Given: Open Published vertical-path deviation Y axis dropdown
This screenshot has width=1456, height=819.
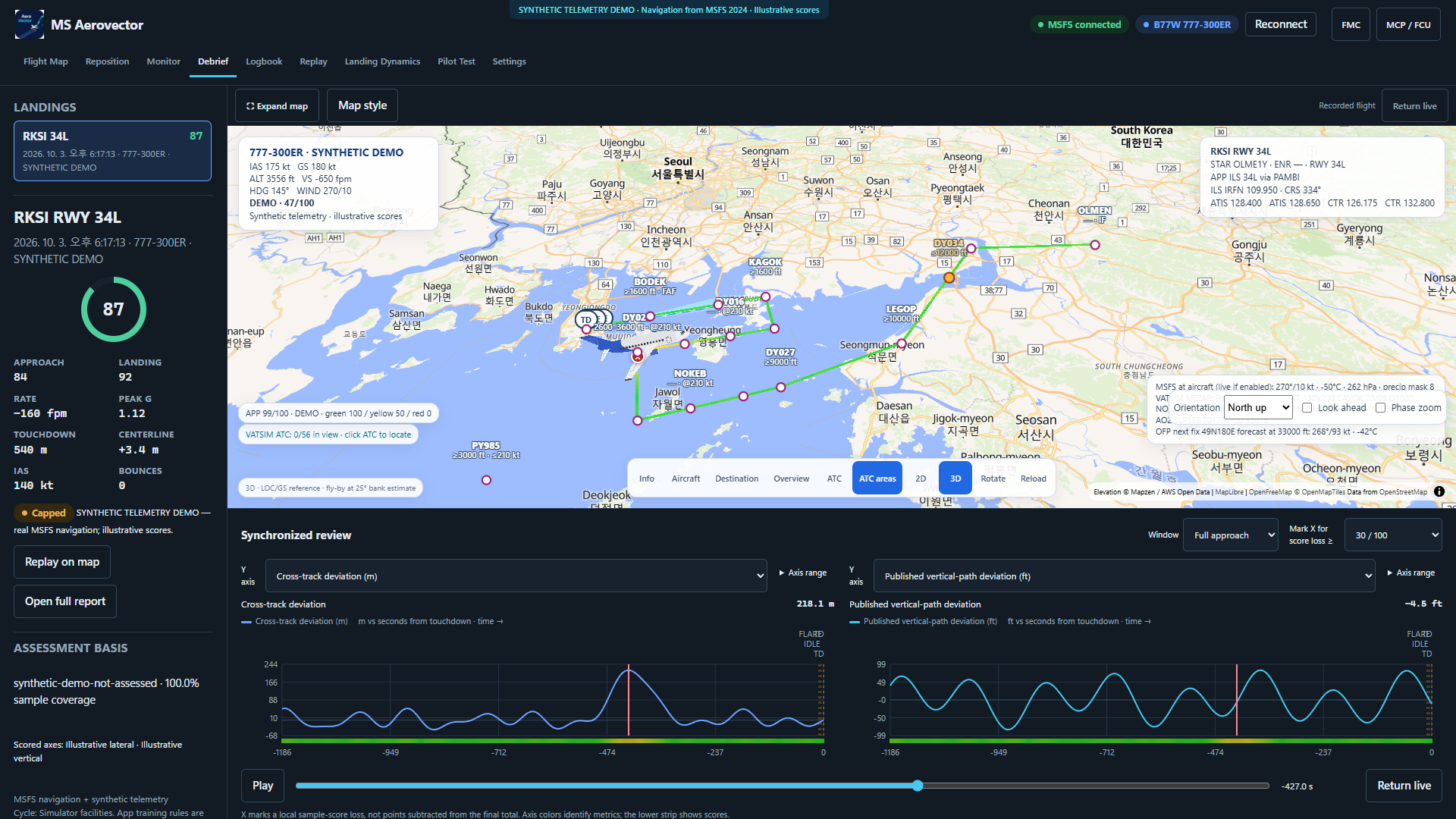Looking at the screenshot, I should [1124, 576].
